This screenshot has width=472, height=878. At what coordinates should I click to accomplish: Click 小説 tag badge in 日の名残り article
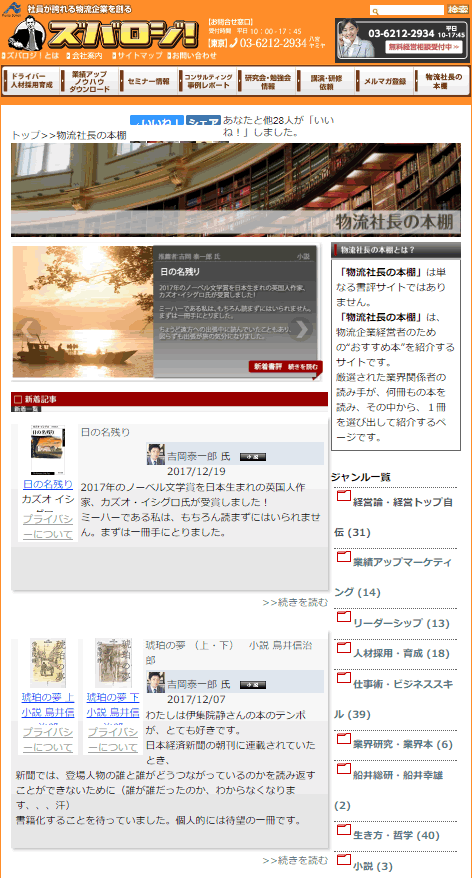(x=253, y=457)
